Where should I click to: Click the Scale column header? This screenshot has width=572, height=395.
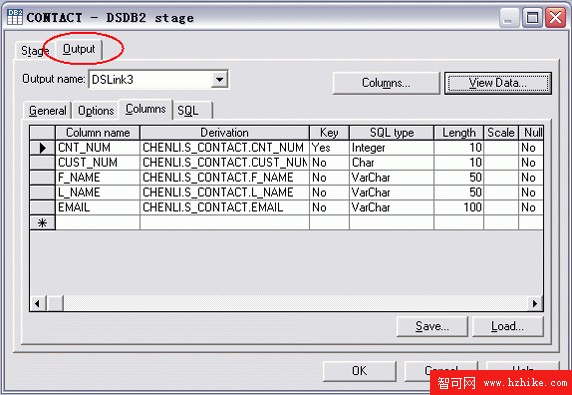pos(501,133)
